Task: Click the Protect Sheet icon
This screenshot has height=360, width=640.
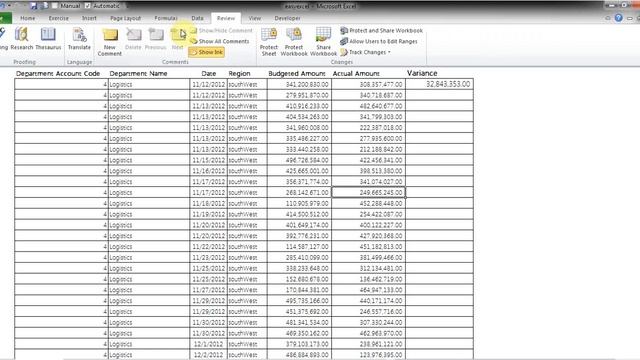Action: pos(269,42)
